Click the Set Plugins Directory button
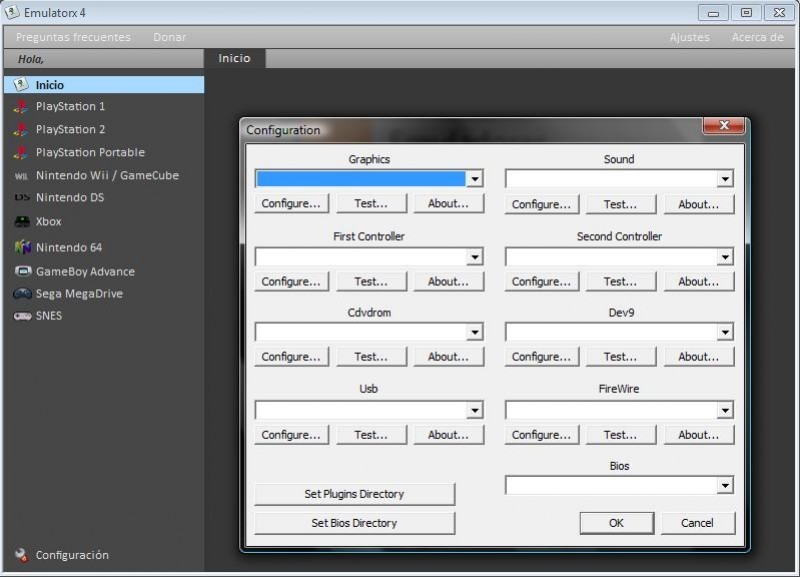800x577 pixels. click(354, 494)
